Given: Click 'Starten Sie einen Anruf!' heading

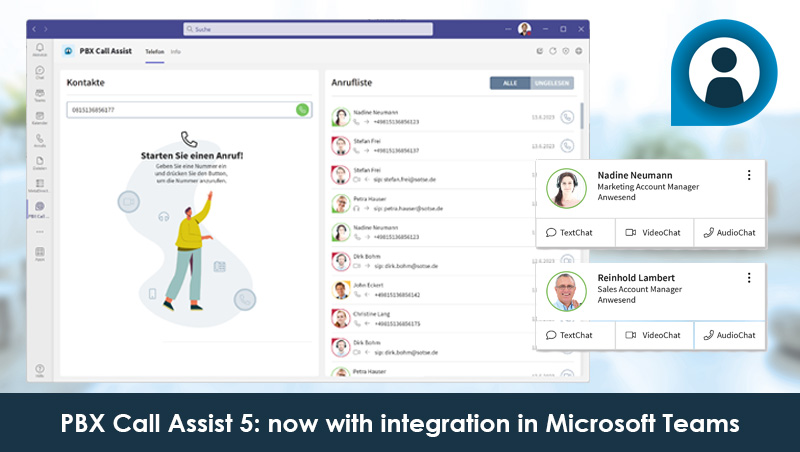Looking at the screenshot, I should (192, 156).
